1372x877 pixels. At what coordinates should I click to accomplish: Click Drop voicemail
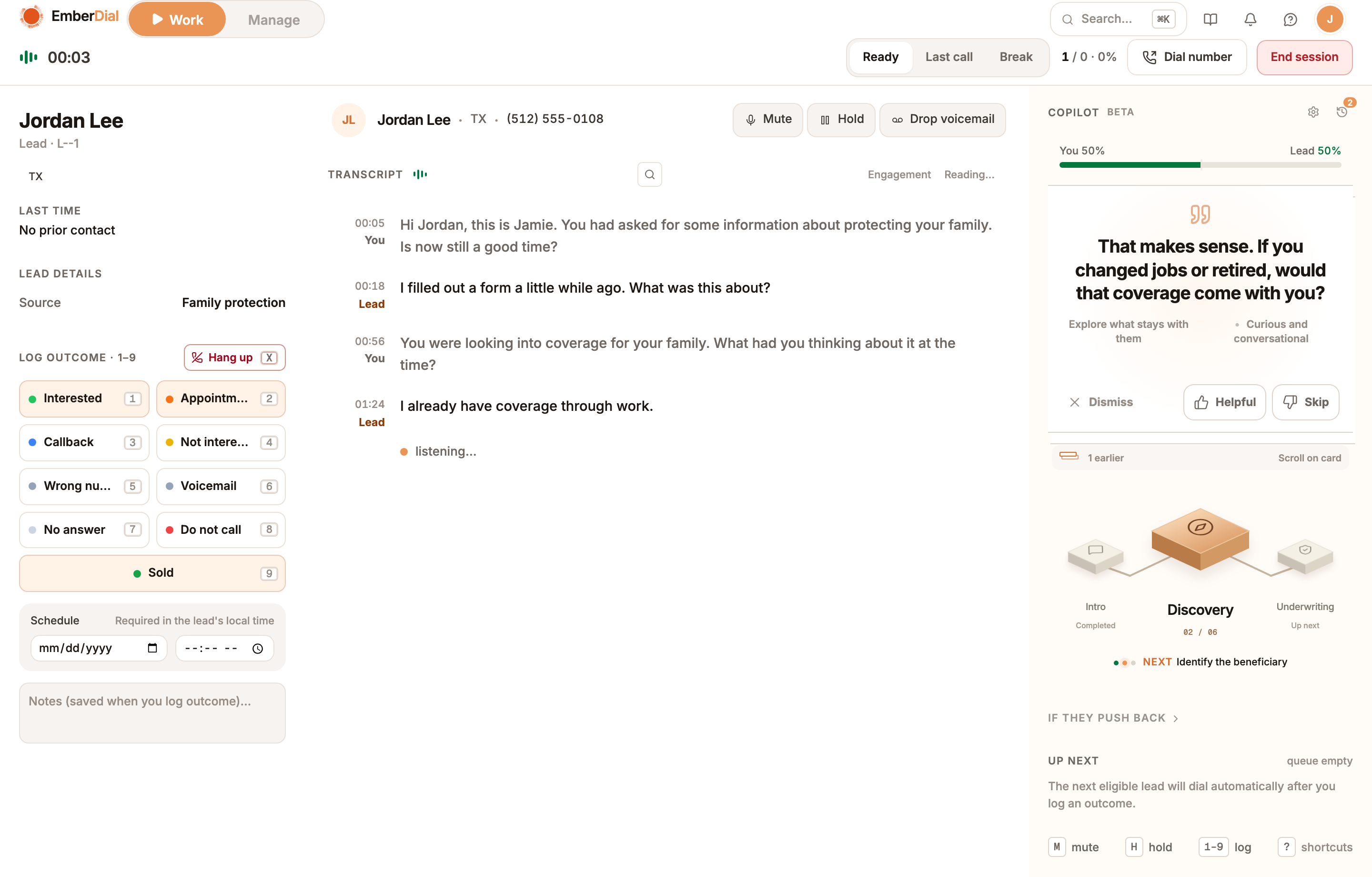pyautogui.click(x=942, y=120)
